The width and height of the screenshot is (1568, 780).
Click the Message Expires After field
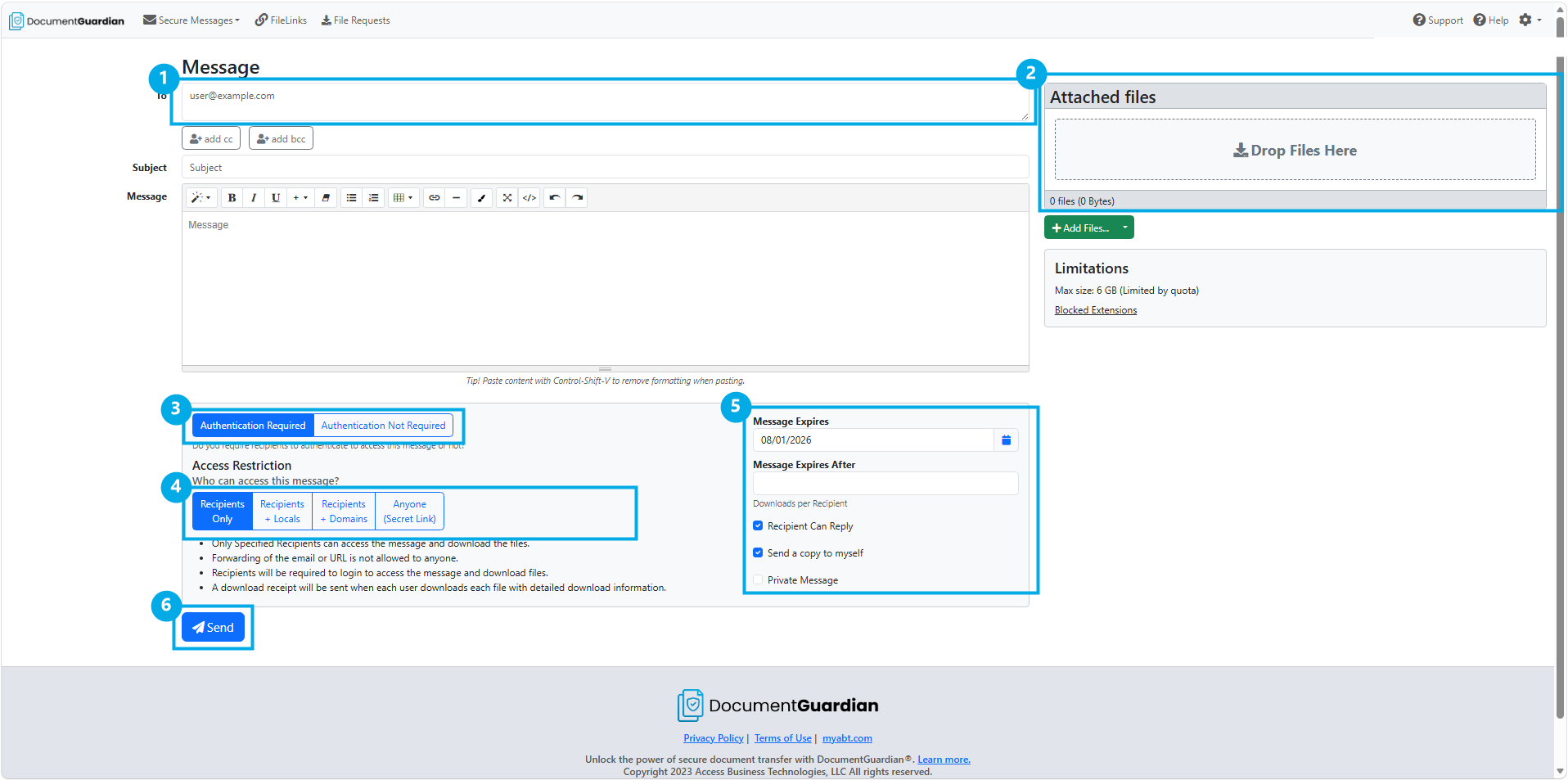(885, 483)
